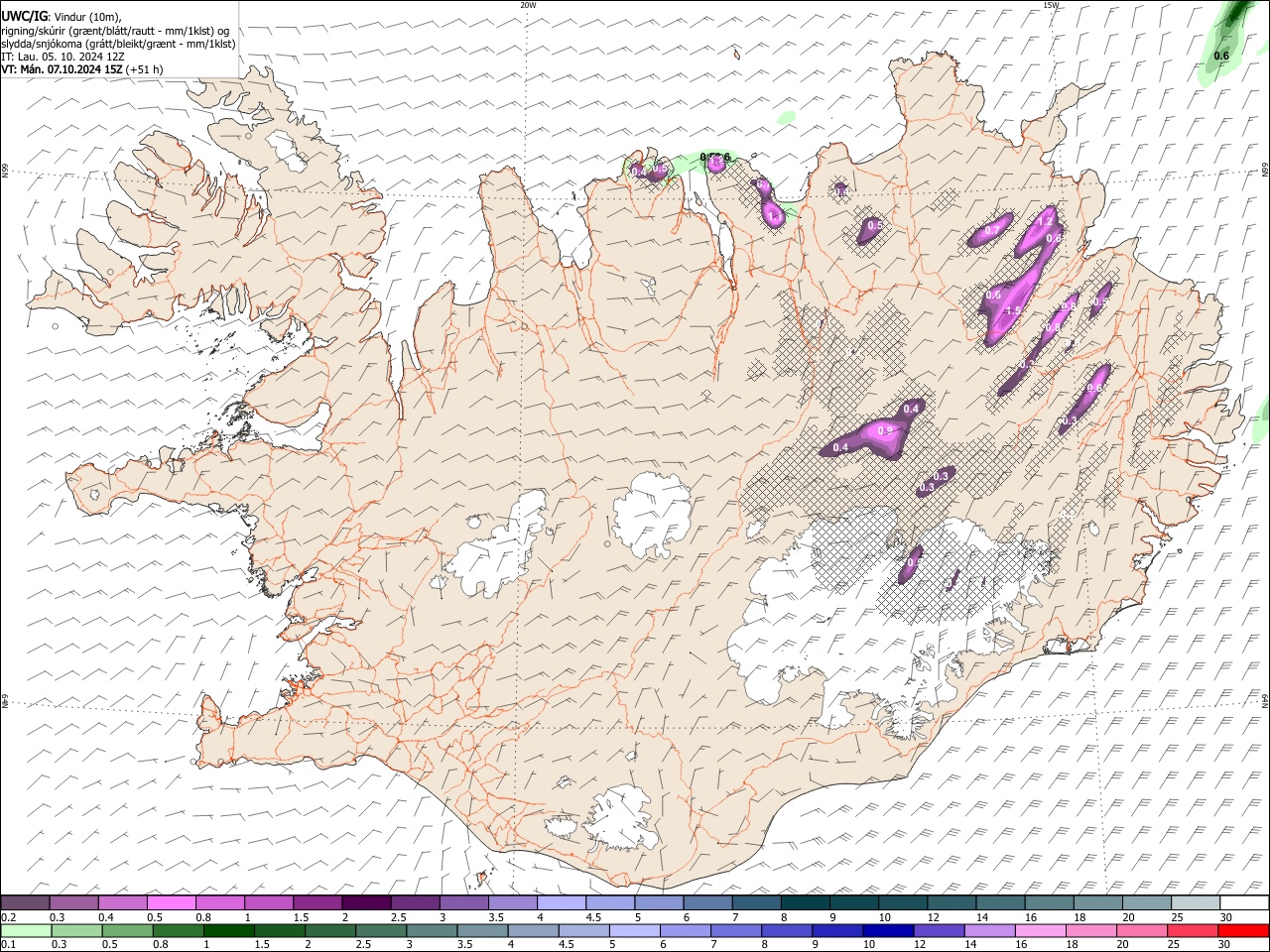Image resolution: width=1270 pixels, height=952 pixels.
Task: Pick the rain legend swatch labeled 3
Action: tap(432, 930)
